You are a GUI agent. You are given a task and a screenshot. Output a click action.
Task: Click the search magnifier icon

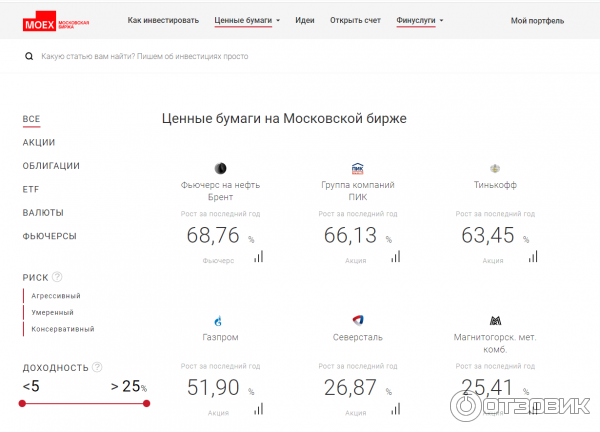click(30, 57)
